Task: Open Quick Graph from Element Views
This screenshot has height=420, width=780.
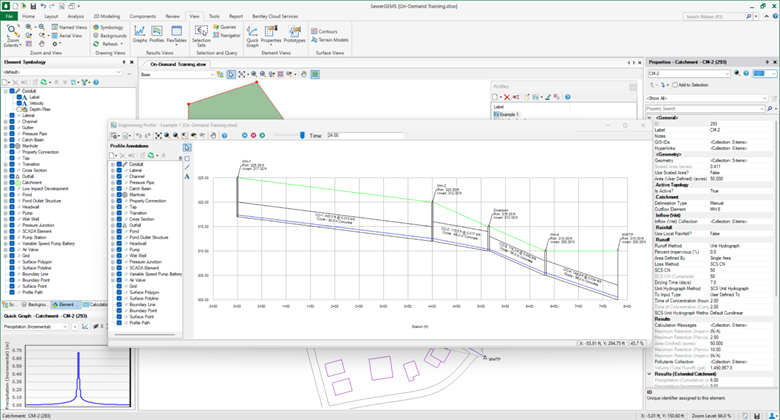Action: 253,36
